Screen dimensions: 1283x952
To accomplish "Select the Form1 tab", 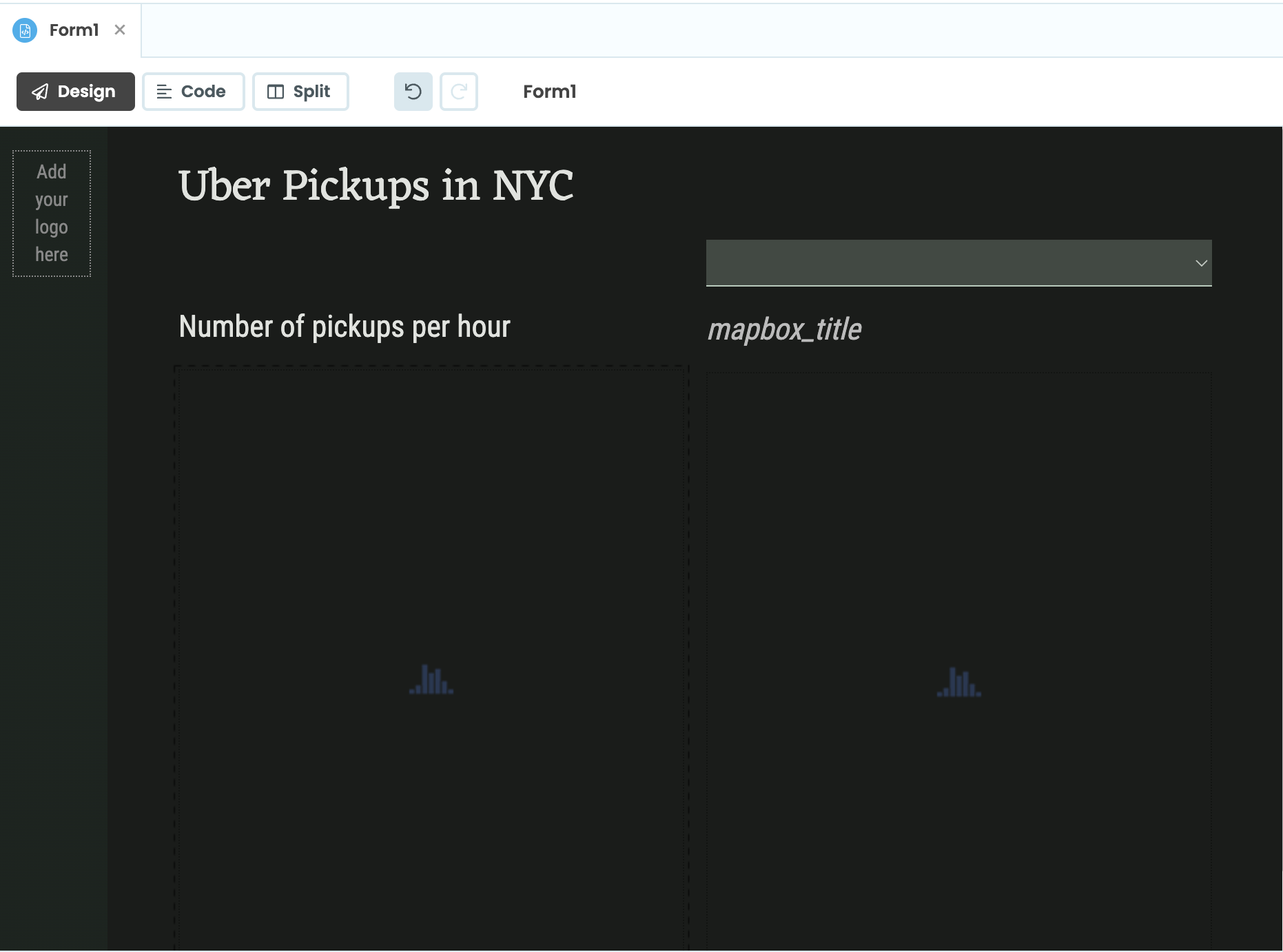I will pos(72,30).
